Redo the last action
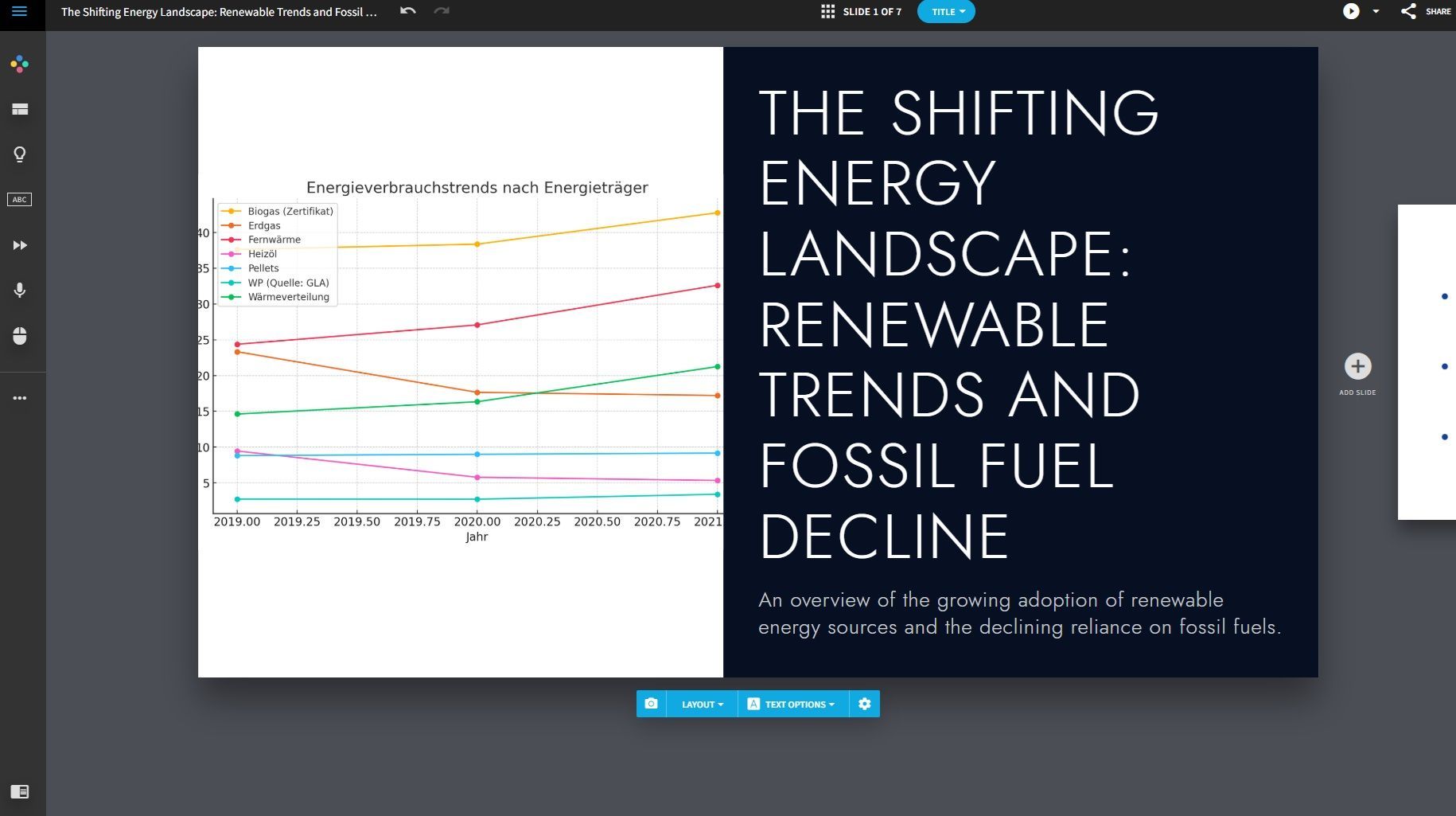The height and width of the screenshot is (816, 1456). (x=442, y=11)
